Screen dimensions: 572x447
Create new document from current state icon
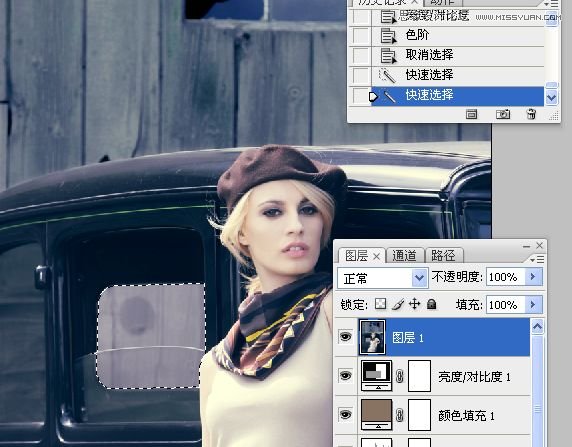click(471, 114)
